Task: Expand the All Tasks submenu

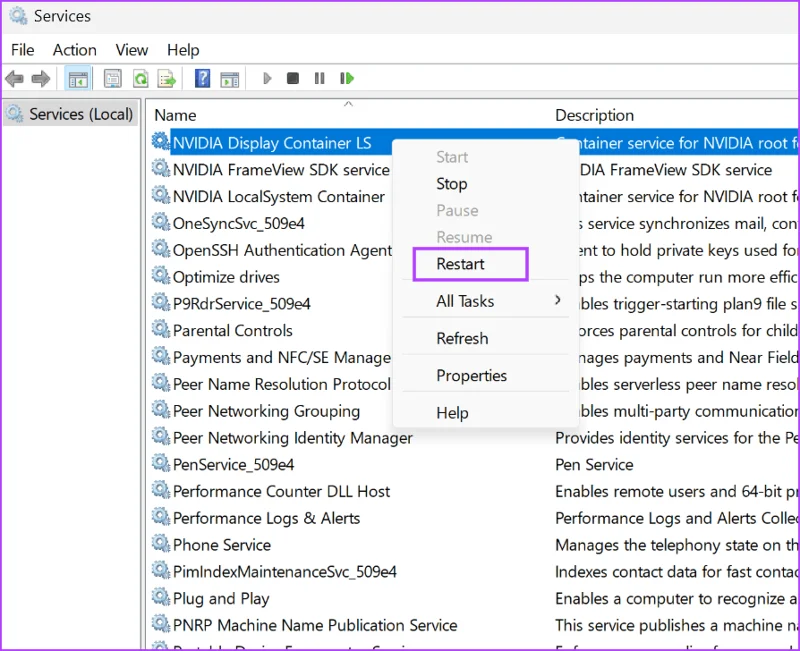Action: tap(485, 301)
